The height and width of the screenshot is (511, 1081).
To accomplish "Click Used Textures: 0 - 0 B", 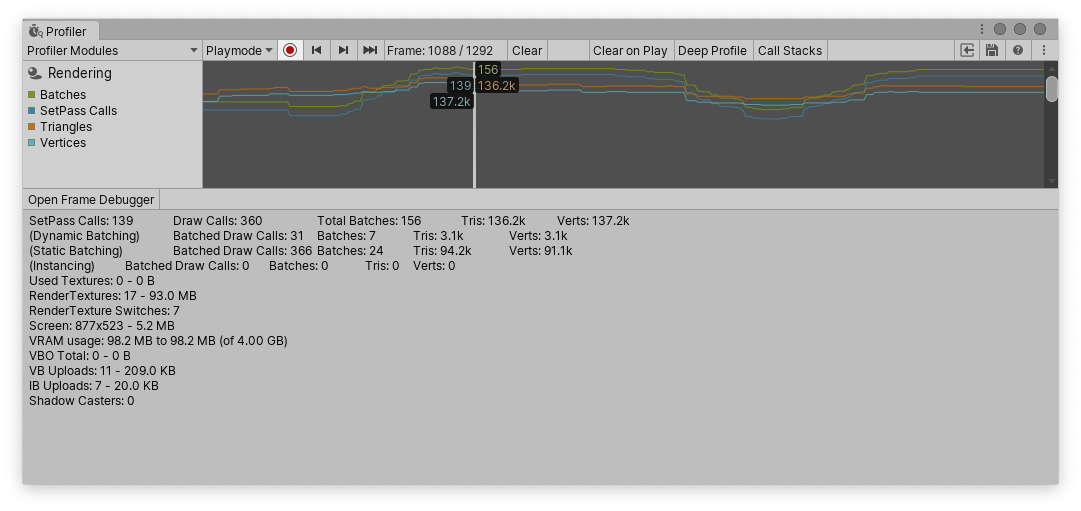I will (x=92, y=281).
